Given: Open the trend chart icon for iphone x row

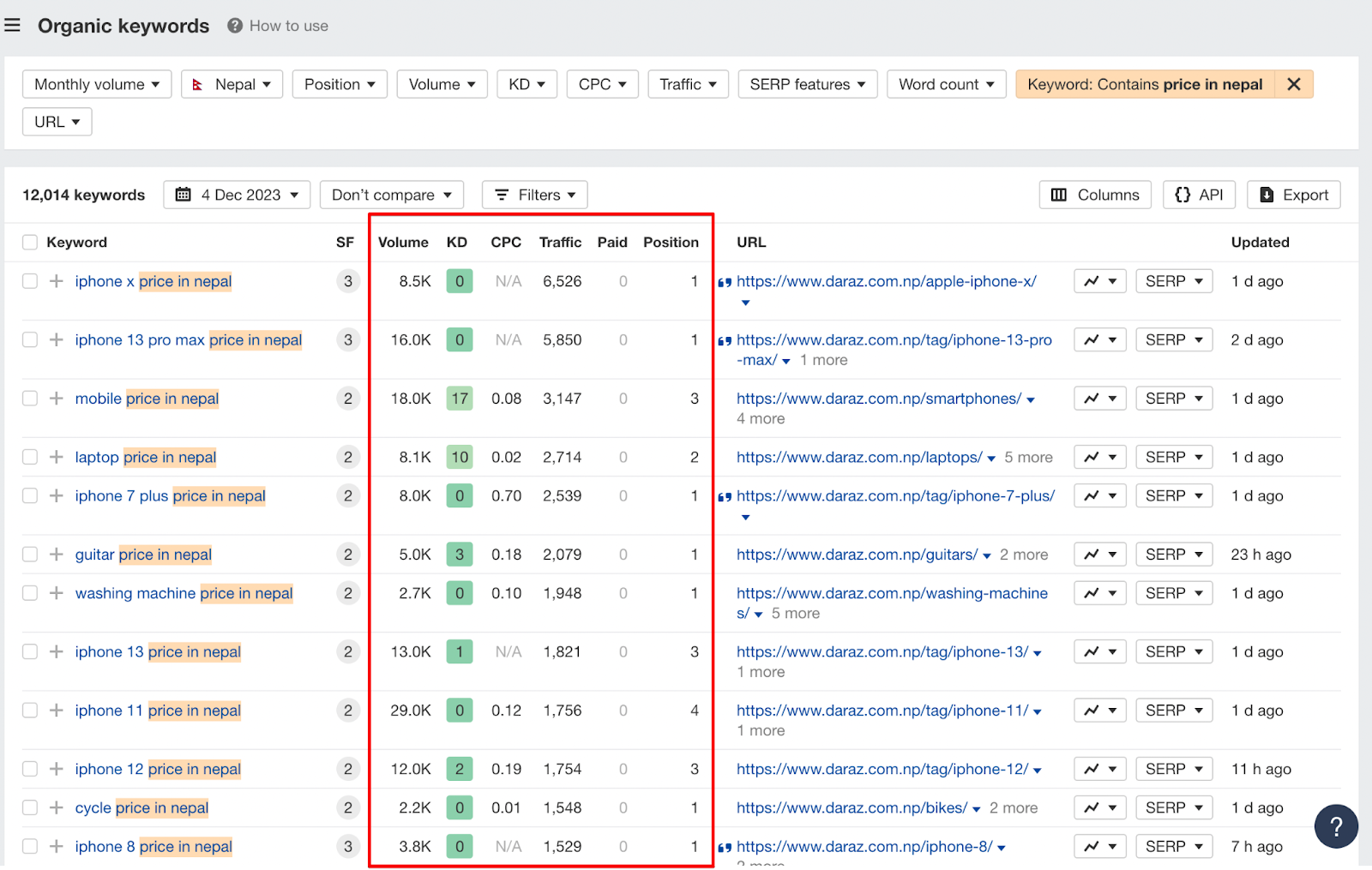Looking at the screenshot, I should 1100,281.
